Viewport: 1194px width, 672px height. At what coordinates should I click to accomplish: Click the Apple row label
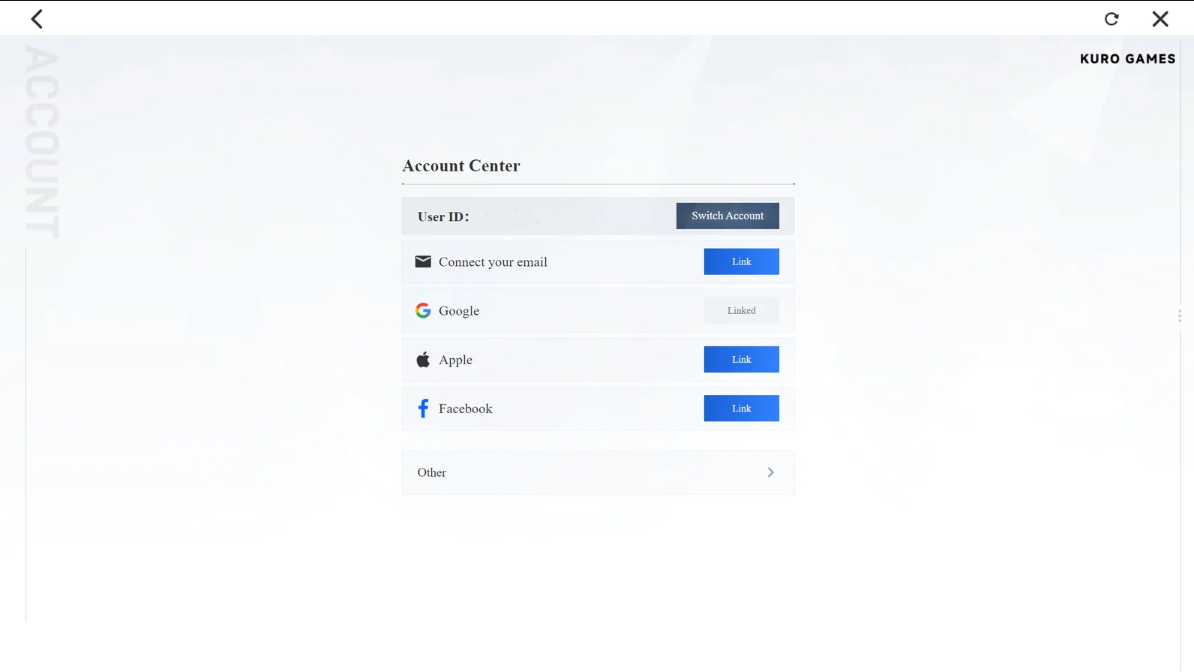(455, 360)
